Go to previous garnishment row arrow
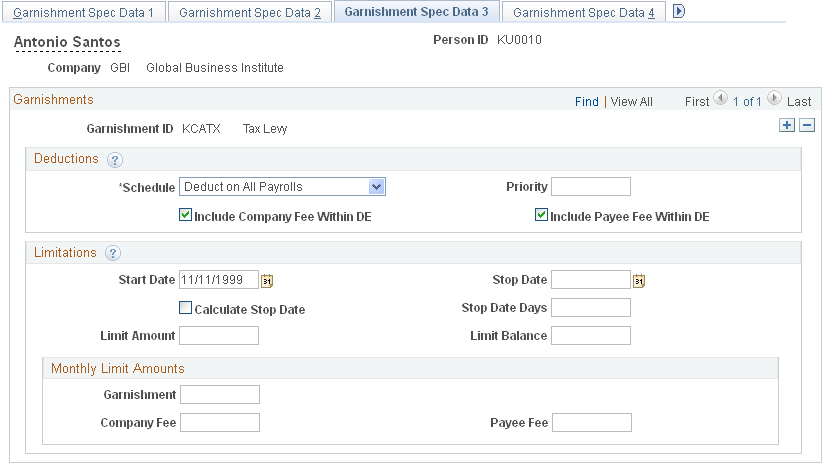 (x=720, y=98)
